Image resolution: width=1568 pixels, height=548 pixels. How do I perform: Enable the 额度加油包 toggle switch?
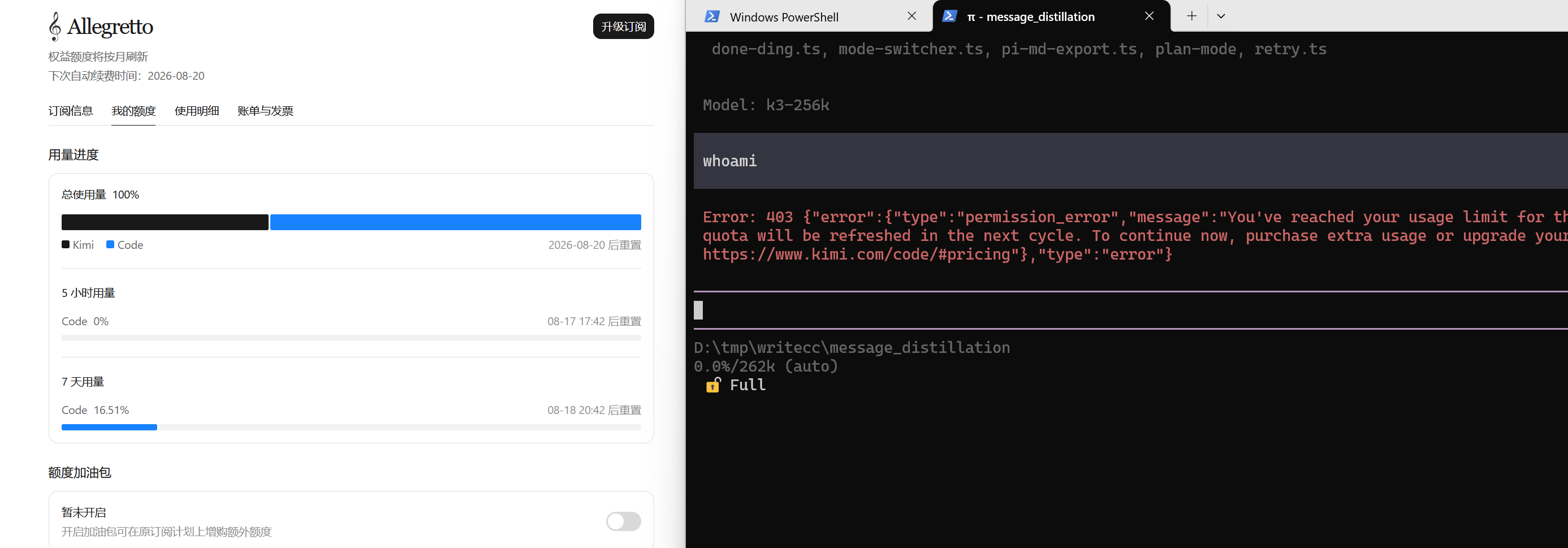(623, 521)
